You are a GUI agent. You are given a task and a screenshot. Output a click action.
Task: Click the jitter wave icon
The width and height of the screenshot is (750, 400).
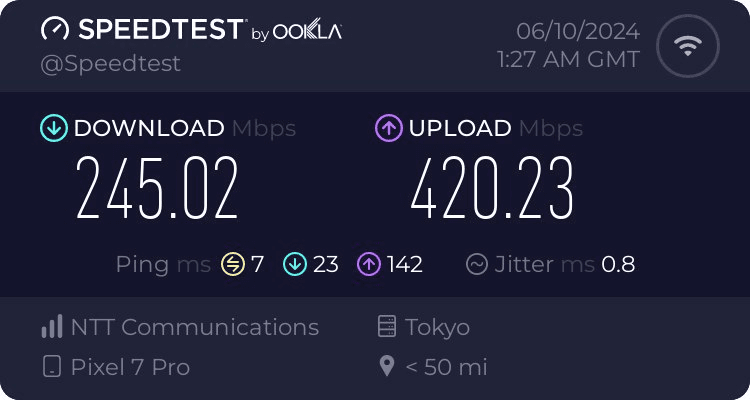click(477, 265)
